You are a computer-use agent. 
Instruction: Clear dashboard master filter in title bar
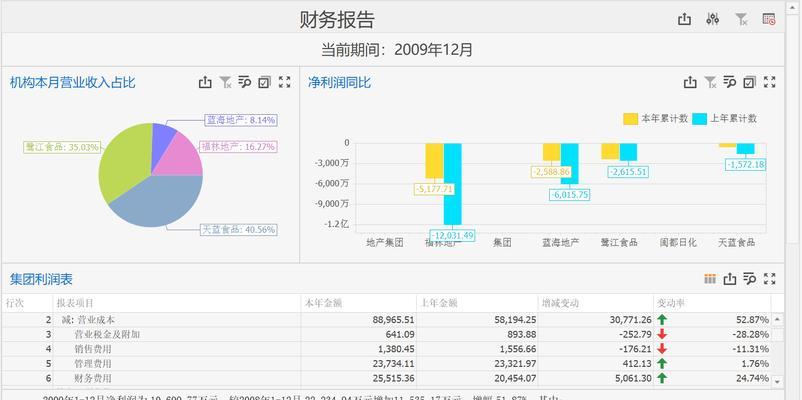(741, 19)
